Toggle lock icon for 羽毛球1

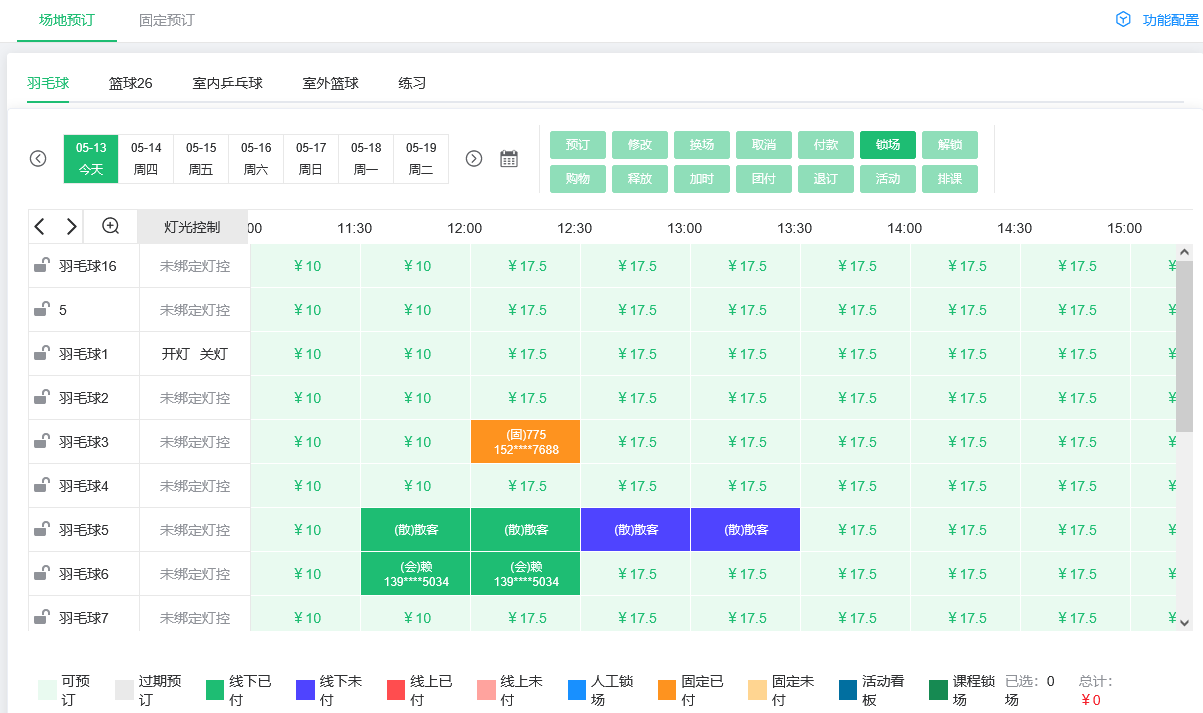coord(42,353)
